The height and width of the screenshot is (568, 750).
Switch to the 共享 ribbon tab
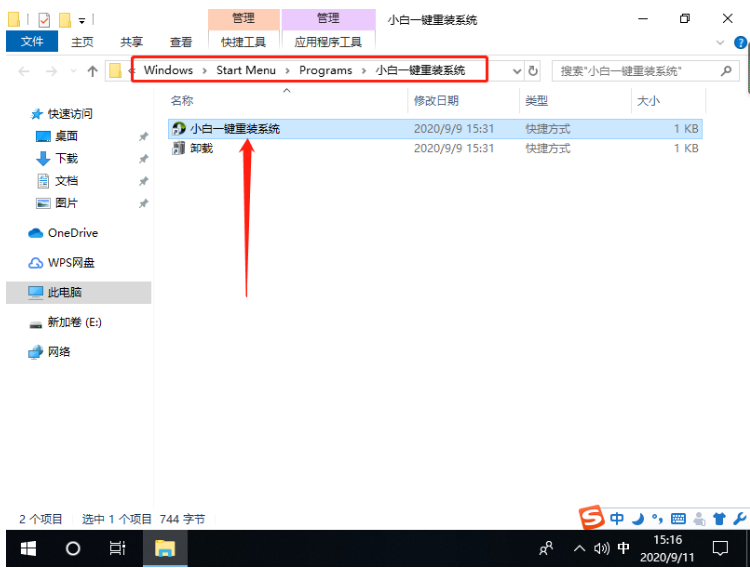pos(132,42)
